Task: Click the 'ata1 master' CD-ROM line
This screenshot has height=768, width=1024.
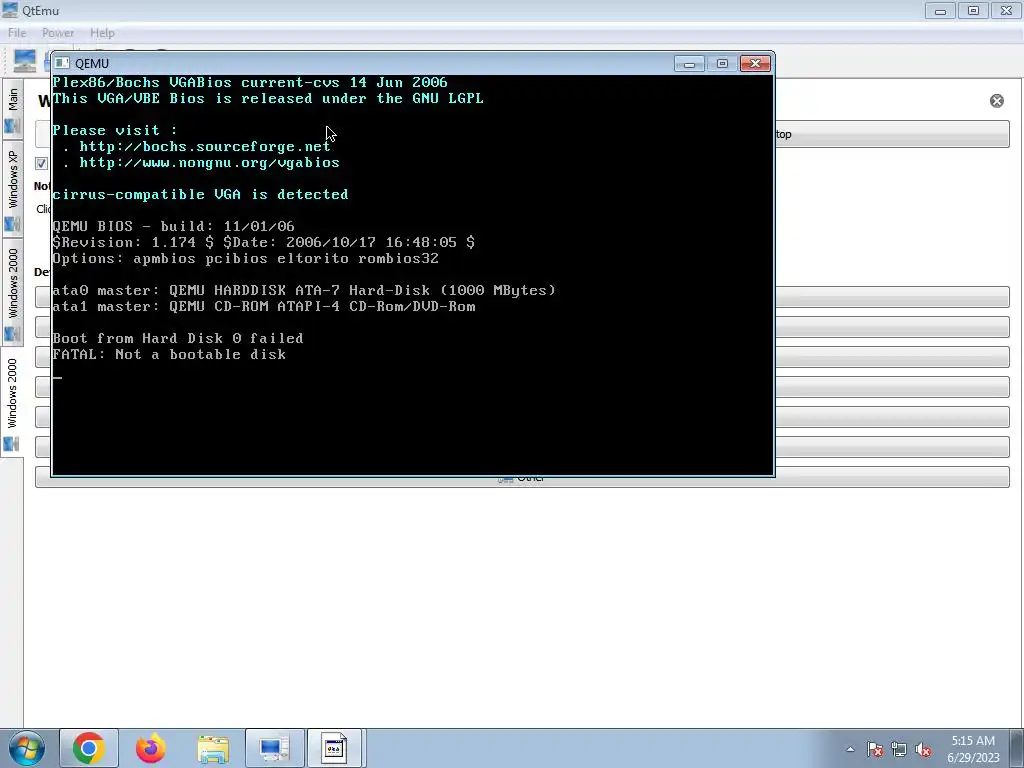Action: [x=264, y=306]
